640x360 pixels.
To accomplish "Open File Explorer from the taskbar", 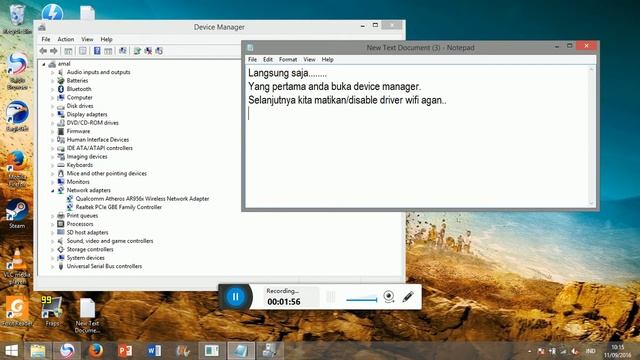I will (38, 351).
